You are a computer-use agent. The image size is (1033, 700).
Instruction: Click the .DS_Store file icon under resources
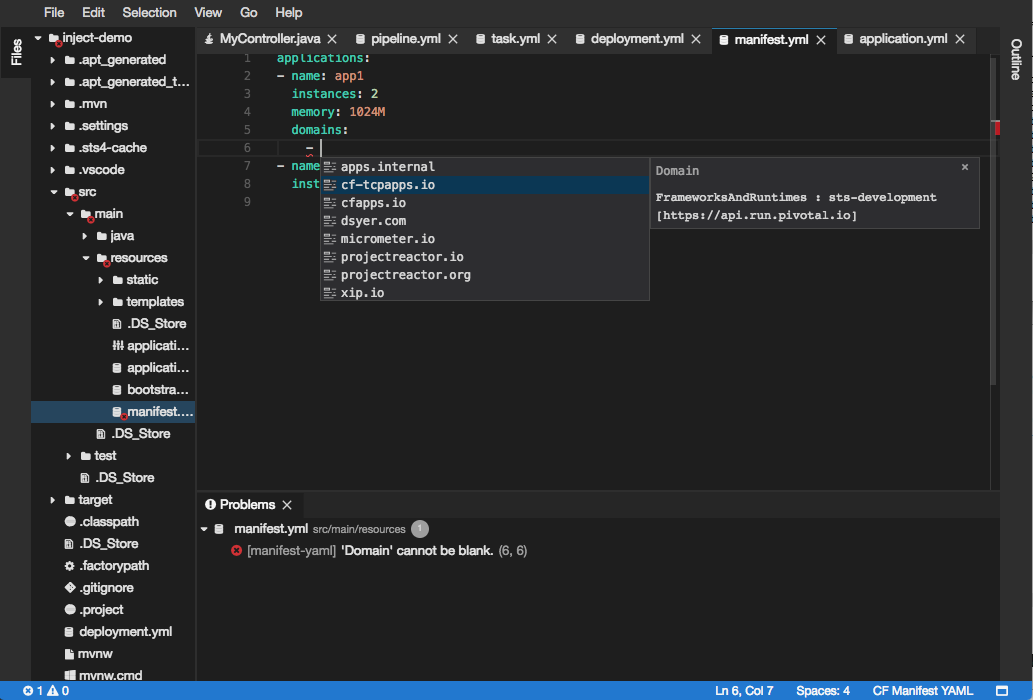pyautogui.click(x=118, y=323)
